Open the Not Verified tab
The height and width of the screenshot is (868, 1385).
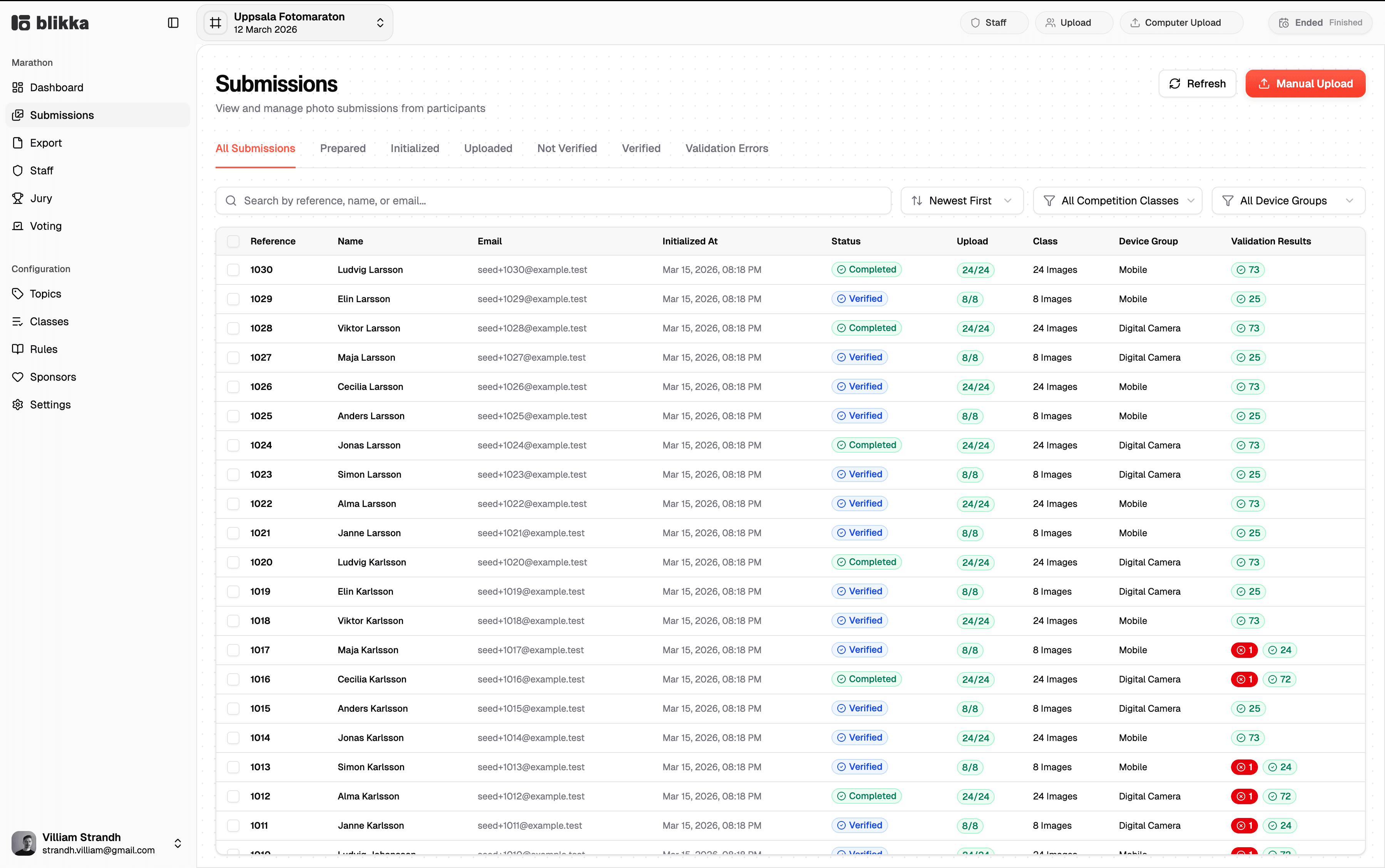[x=566, y=148]
